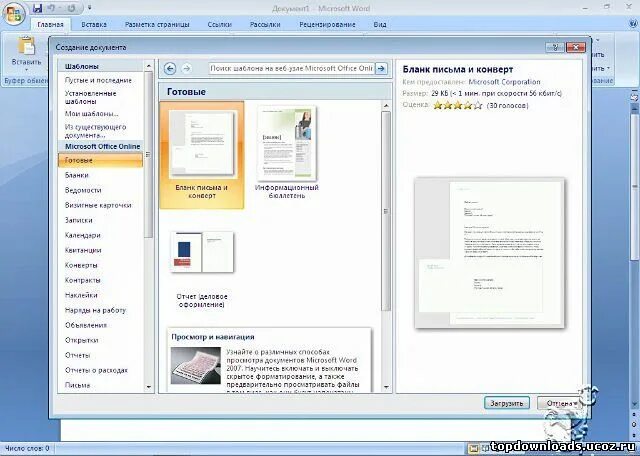This screenshot has height=456, width=640.
Task: Select Наряды на работу category
Action: 96,310
